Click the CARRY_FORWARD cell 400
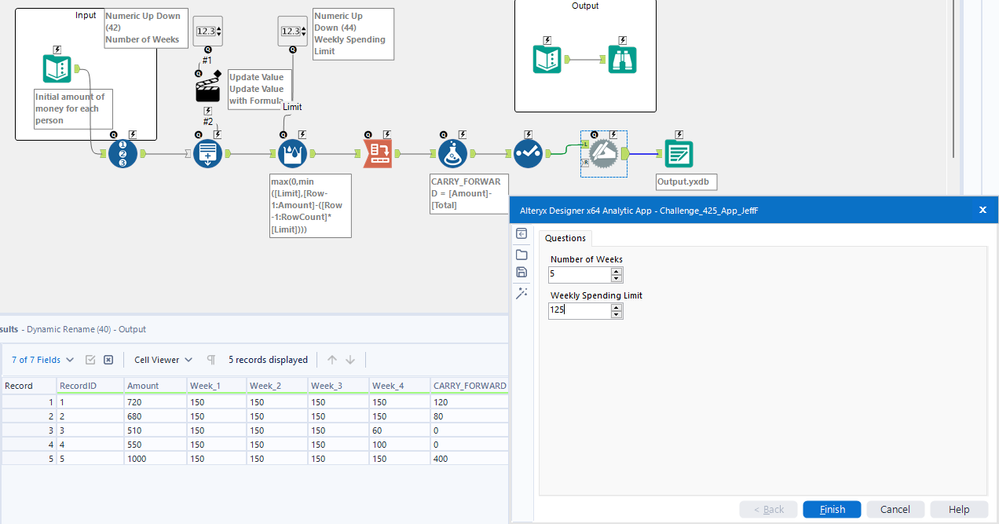 click(470, 458)
